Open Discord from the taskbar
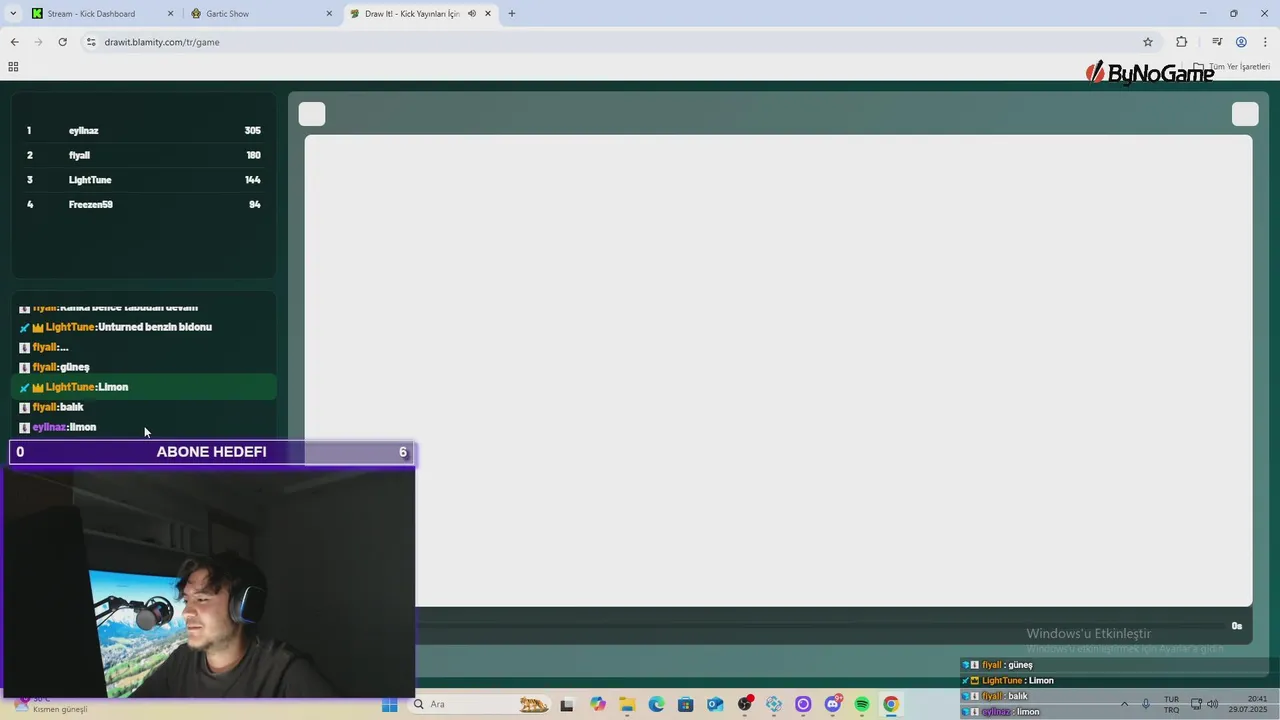The image size is (1280, 720). (x=832, y=704)
